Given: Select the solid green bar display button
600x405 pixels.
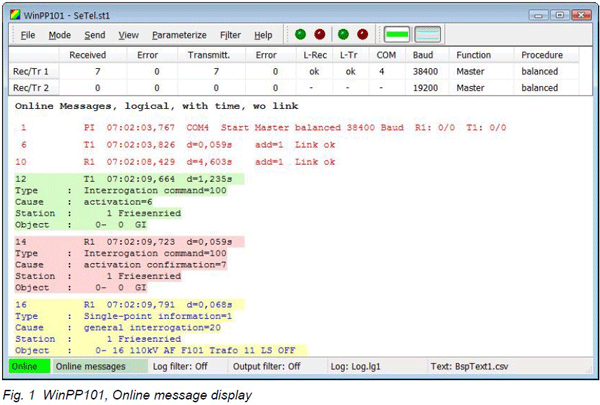Looking at the screenshot, I should (x=397, y=34).
